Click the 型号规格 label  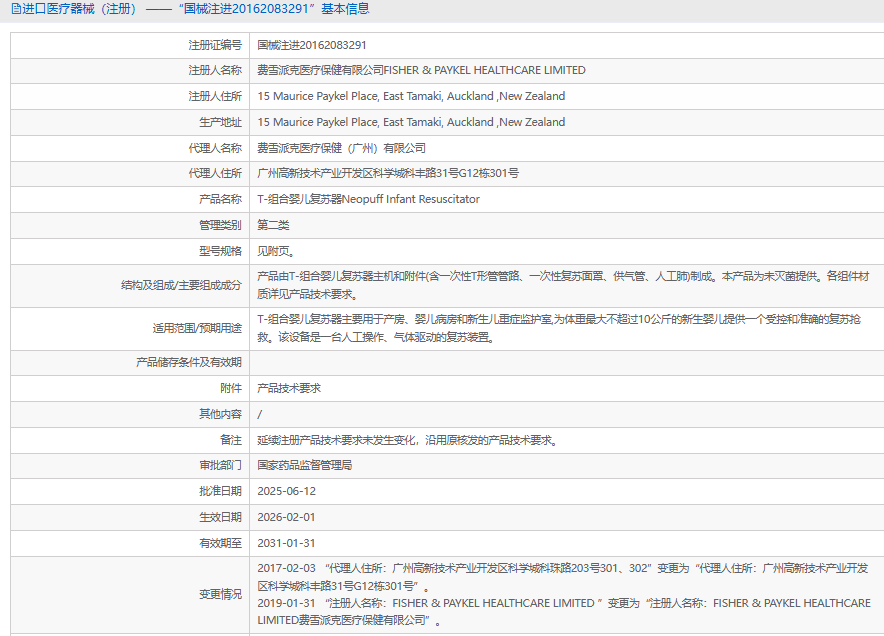pyautogui.click(x=220, y=251)
